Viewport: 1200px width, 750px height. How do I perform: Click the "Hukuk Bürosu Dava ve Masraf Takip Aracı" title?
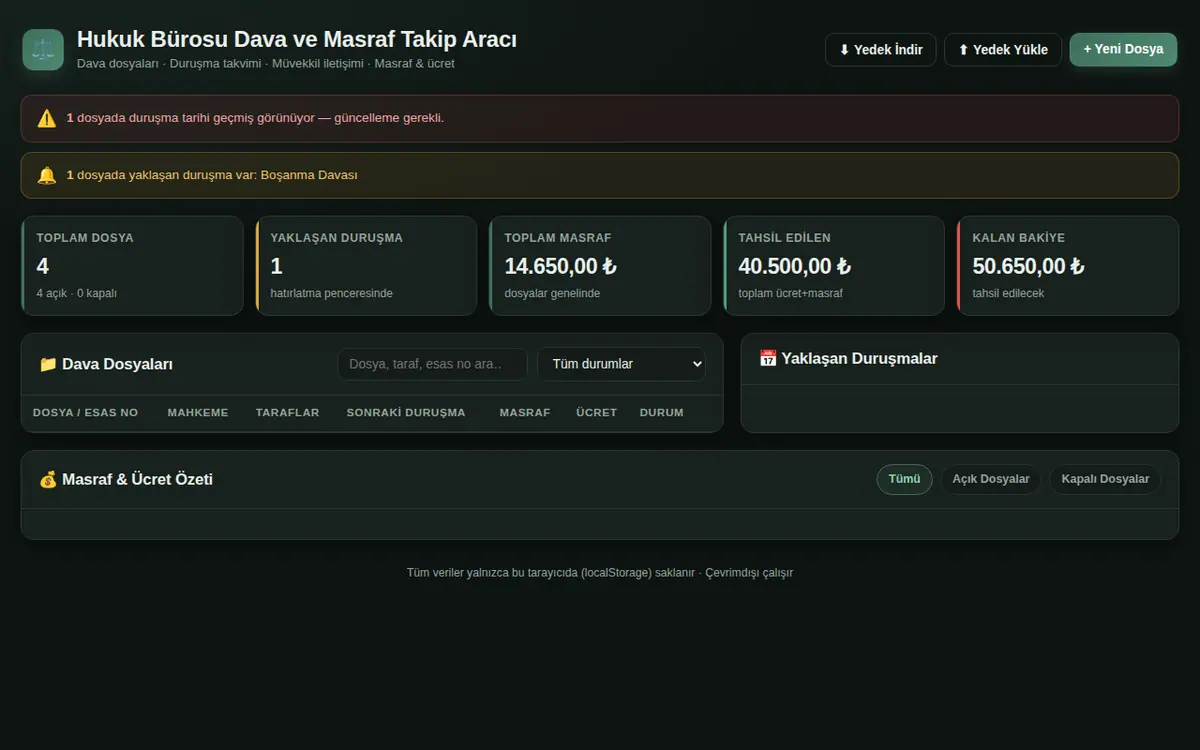point(297,40)
